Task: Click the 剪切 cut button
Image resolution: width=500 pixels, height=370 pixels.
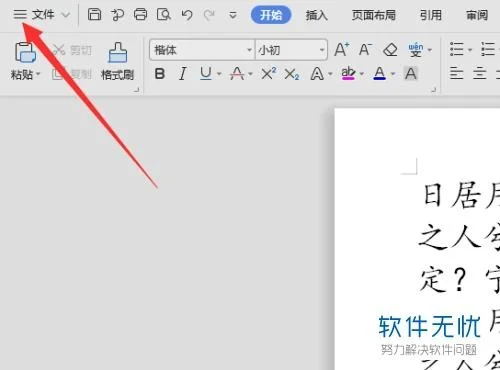Action: 72,50
